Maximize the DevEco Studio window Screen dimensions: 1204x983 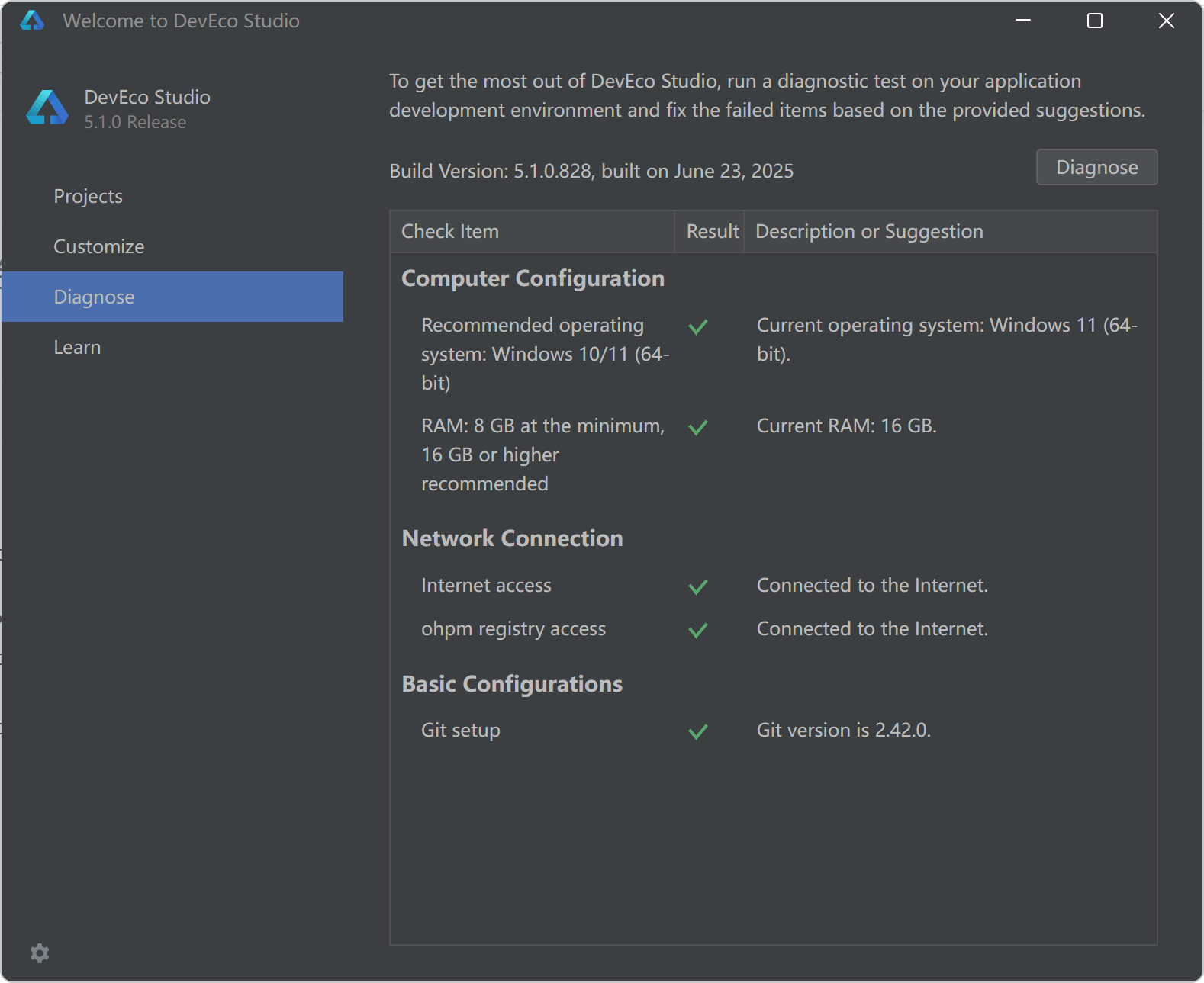pyautogui.click(x=1095, y=21)
